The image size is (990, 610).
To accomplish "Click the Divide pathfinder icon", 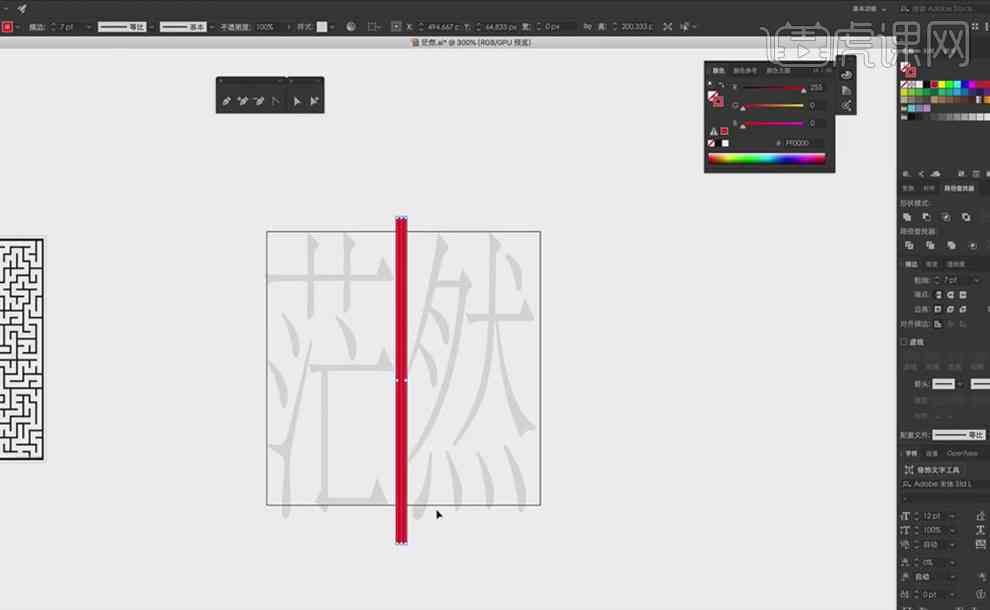I will pos(909,246).
